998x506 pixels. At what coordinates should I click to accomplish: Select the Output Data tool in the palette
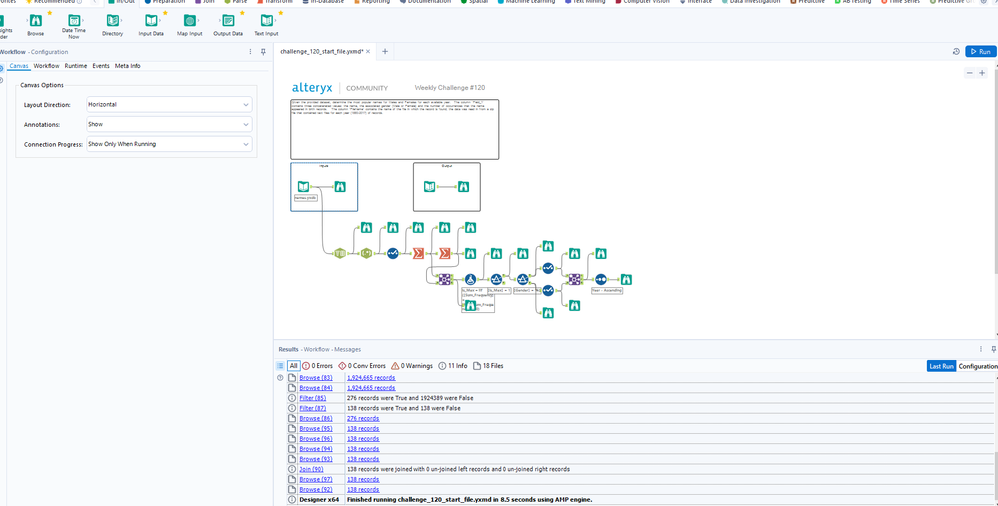(x=228, y=24)
